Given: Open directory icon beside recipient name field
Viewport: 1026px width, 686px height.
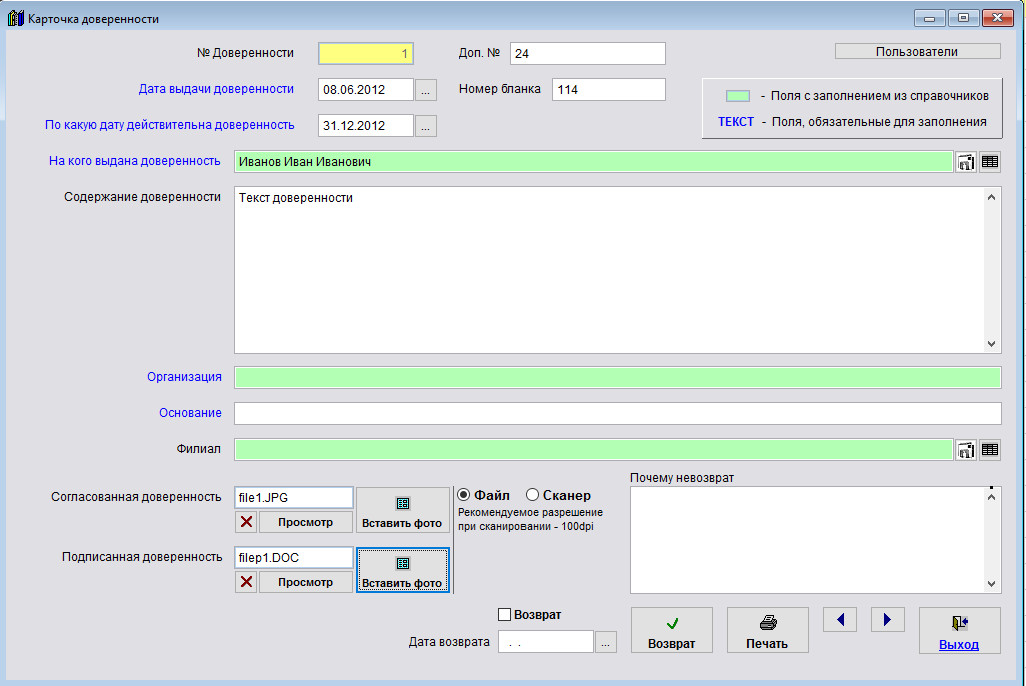Looking at the screenshot, I should [x=966, y=162].
